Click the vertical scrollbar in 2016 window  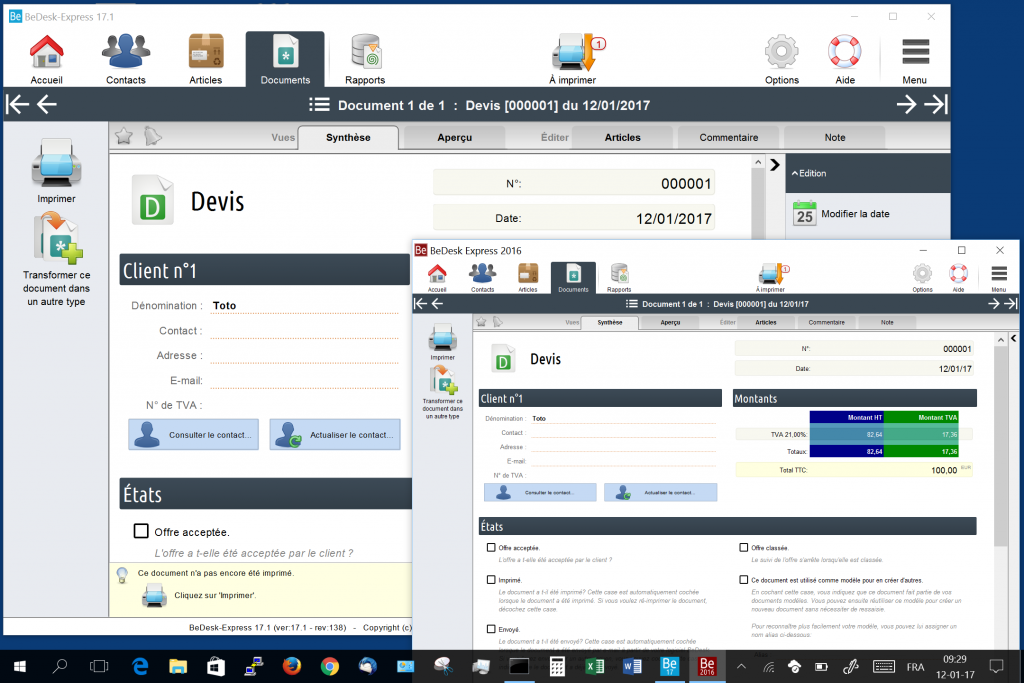(1000, 447)
